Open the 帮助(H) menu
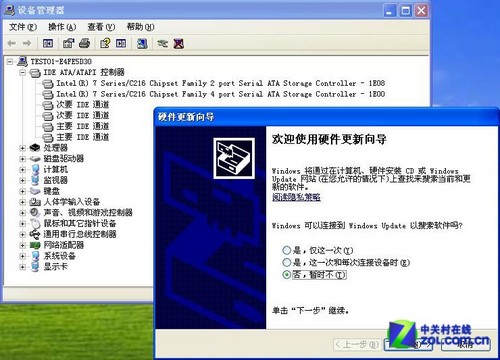The height and width of the screenshot is (360, 500). tap(140, 27)
